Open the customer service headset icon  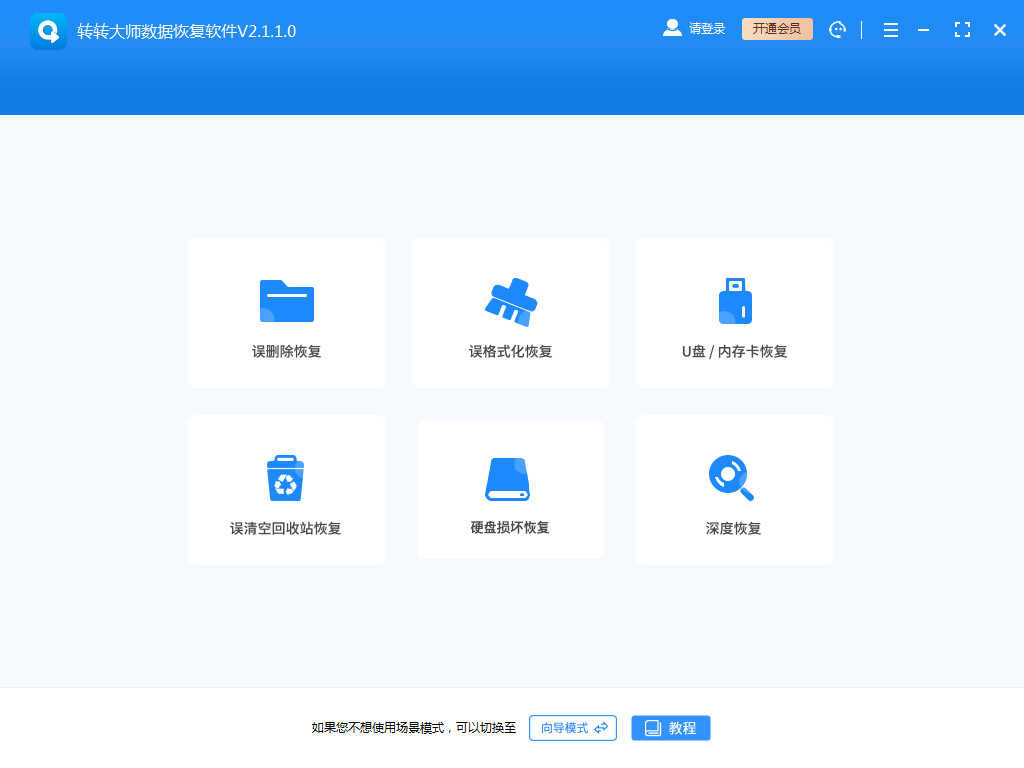click(837, 29)
